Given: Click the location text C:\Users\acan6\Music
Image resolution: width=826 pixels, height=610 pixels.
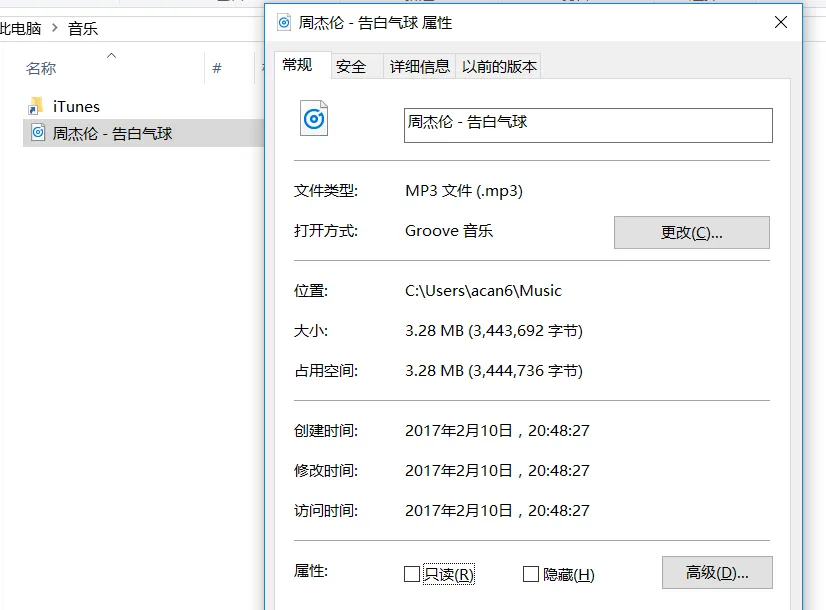Looking at the screenshot, I should pyautogui.click(x=483, y=291).
